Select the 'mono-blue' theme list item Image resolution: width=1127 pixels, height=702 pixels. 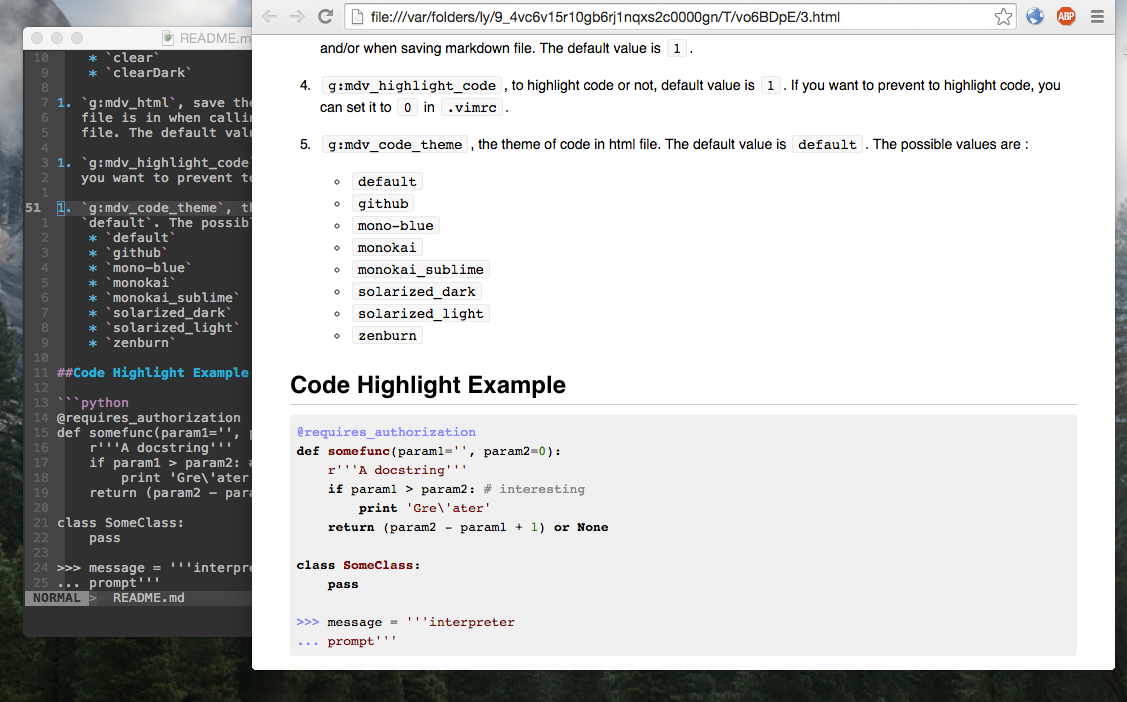point(395,226)
